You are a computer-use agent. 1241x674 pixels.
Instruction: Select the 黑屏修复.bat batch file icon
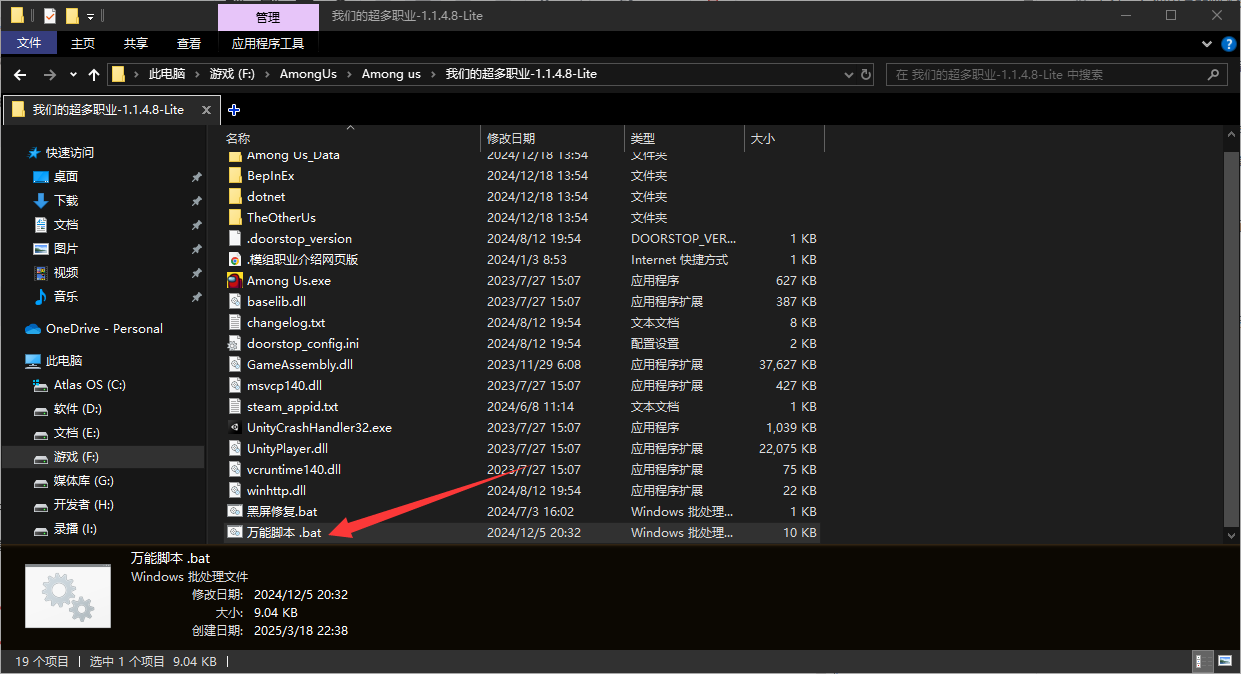point(235,511)
